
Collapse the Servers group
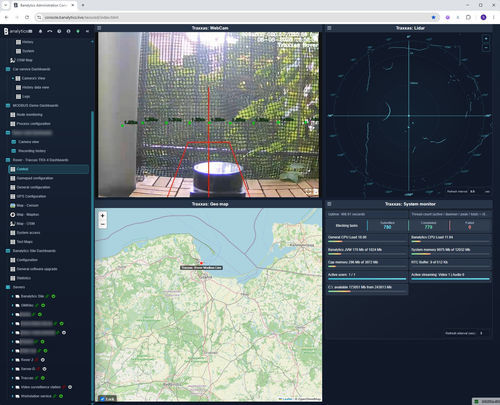tap(8, 287)
